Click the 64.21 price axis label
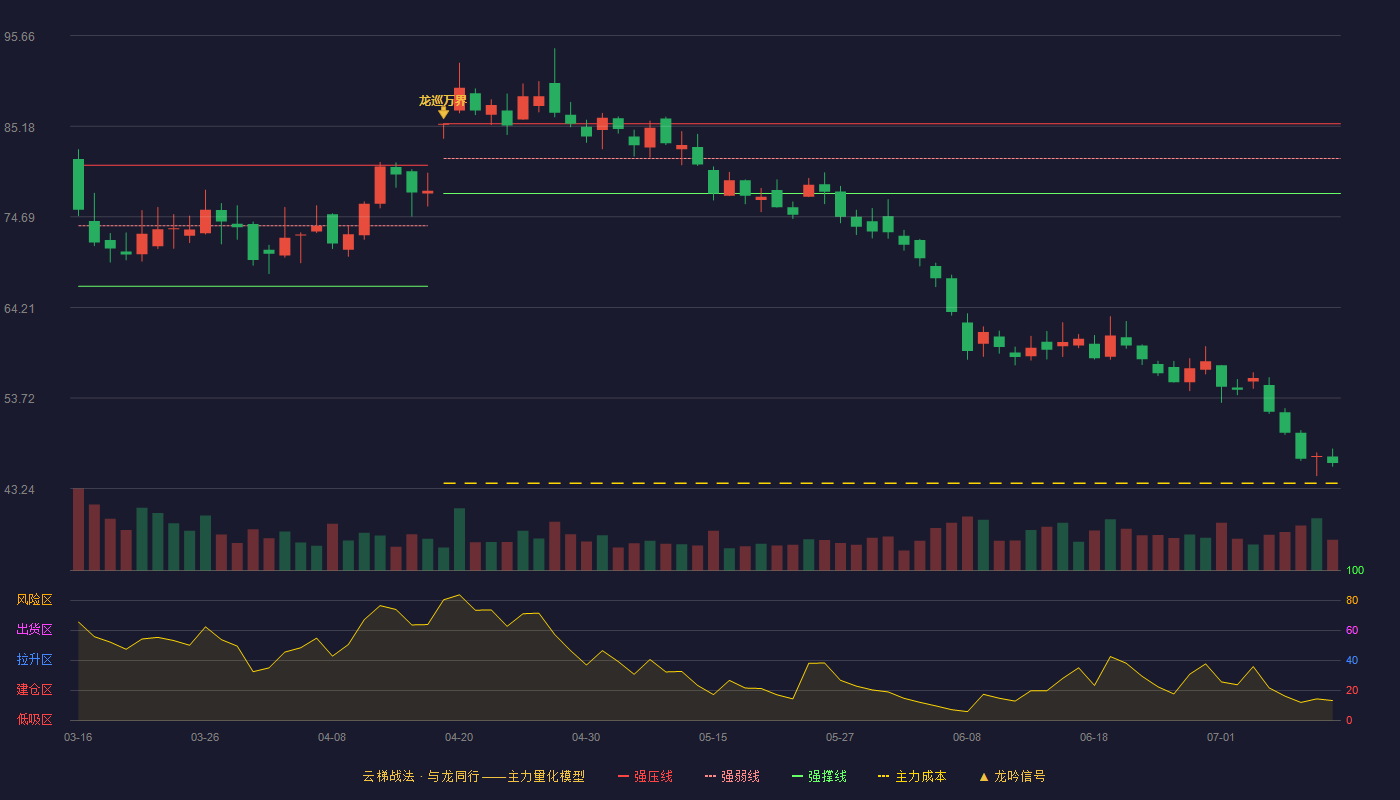Viewport: 1400px width, 800px height. pos(19,309)
